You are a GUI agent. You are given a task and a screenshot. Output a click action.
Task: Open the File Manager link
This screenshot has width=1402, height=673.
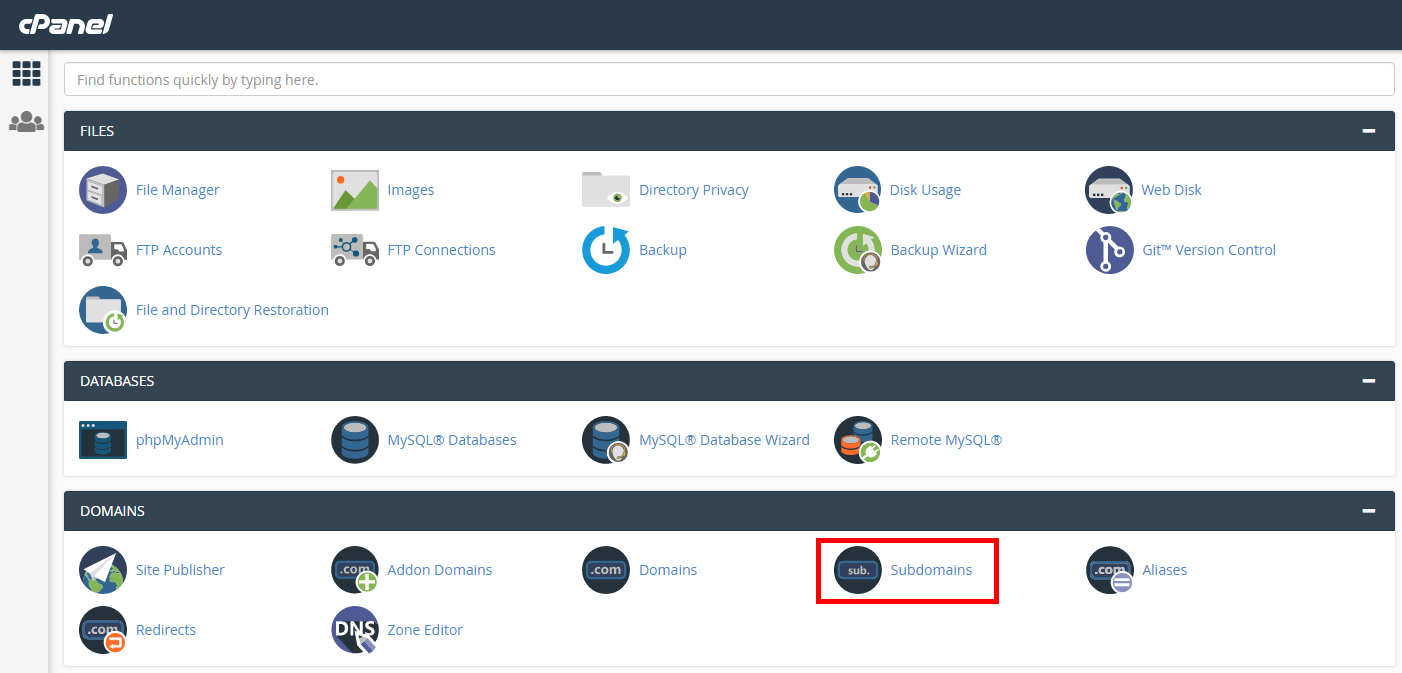click(177, 190)
